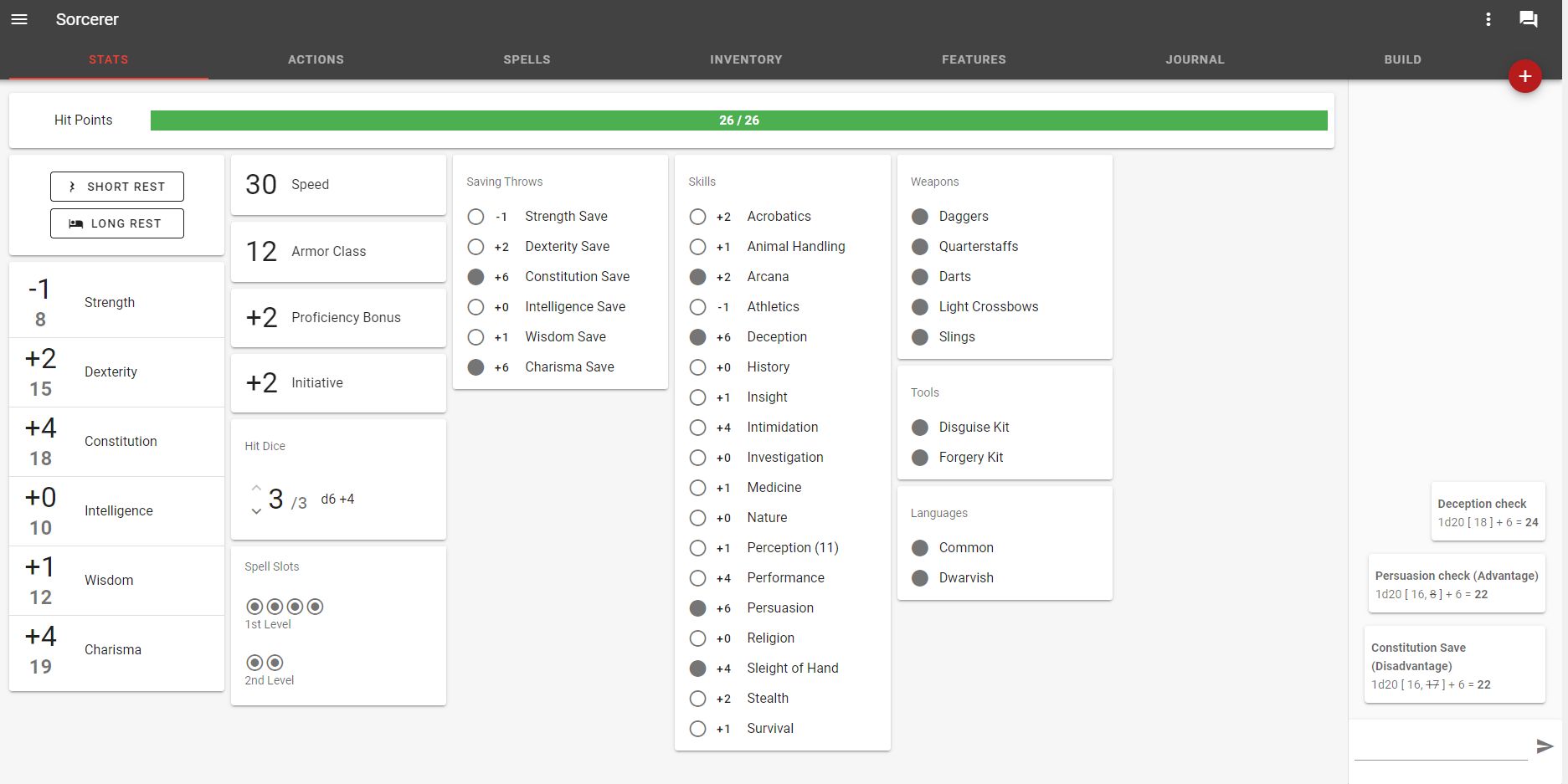Click the Persuasion skill entry
This screenshot has height=784, width=1568.
[x=779, y=607]
